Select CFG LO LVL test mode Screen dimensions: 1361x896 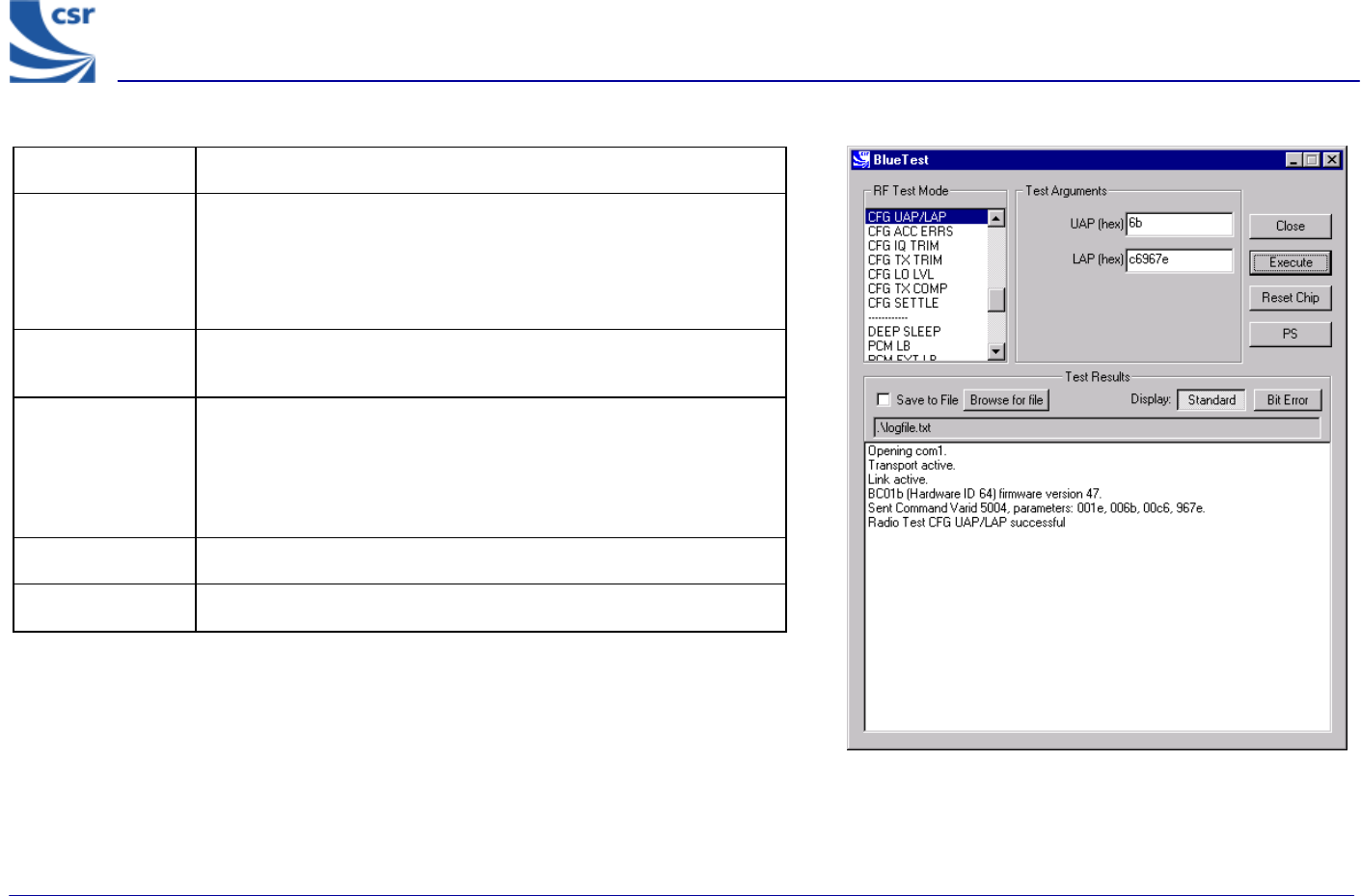926,275
